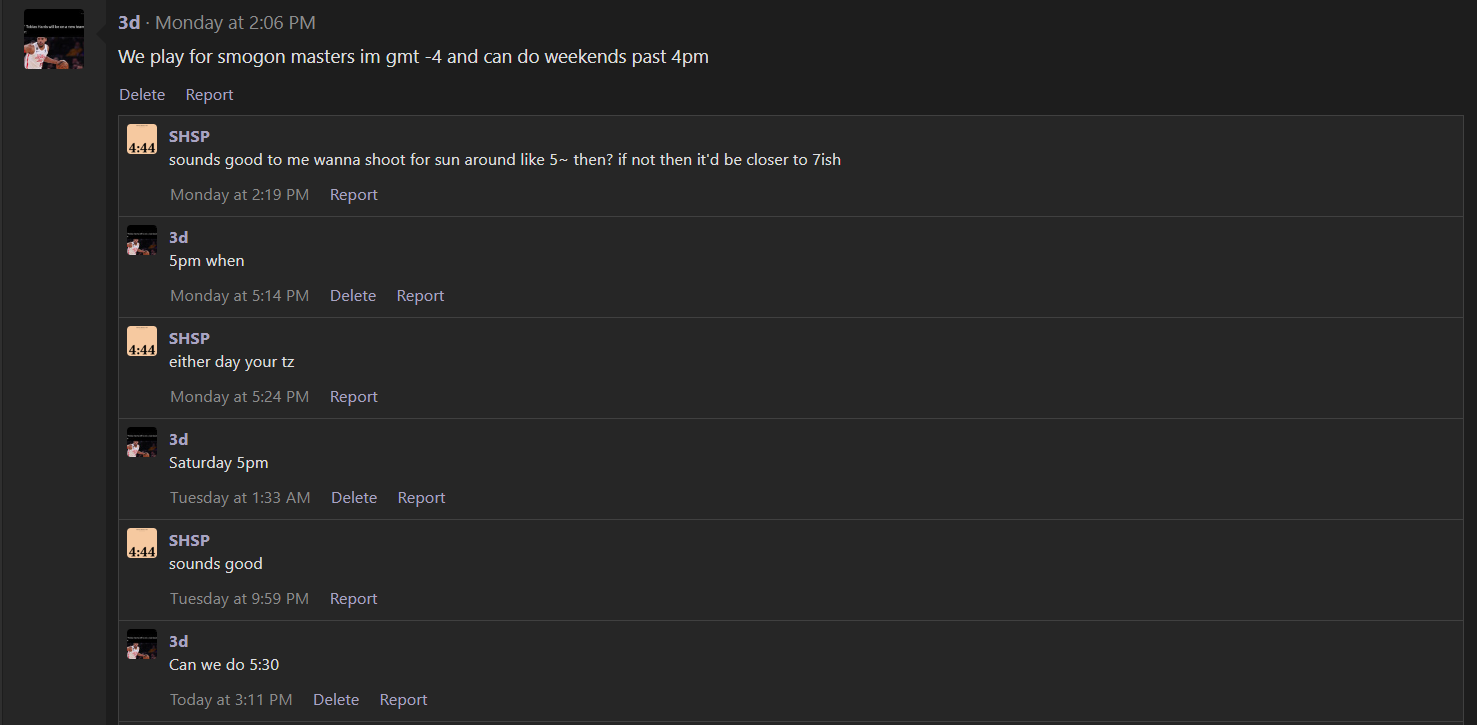The height and width of the screenshot is (725, 1477).
Task: Open SHSP username on "either day your tz" comment
Action: click(x=189, y=338)
